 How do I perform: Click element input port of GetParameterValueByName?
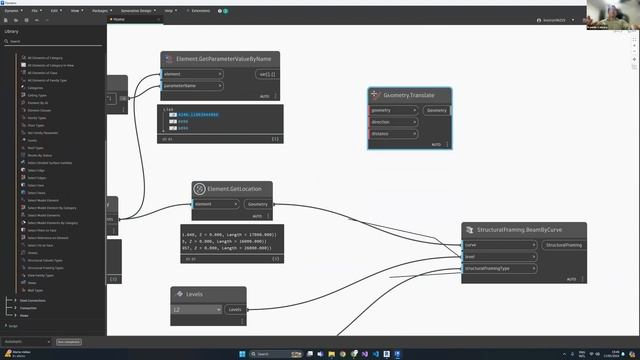pos(193,74)
